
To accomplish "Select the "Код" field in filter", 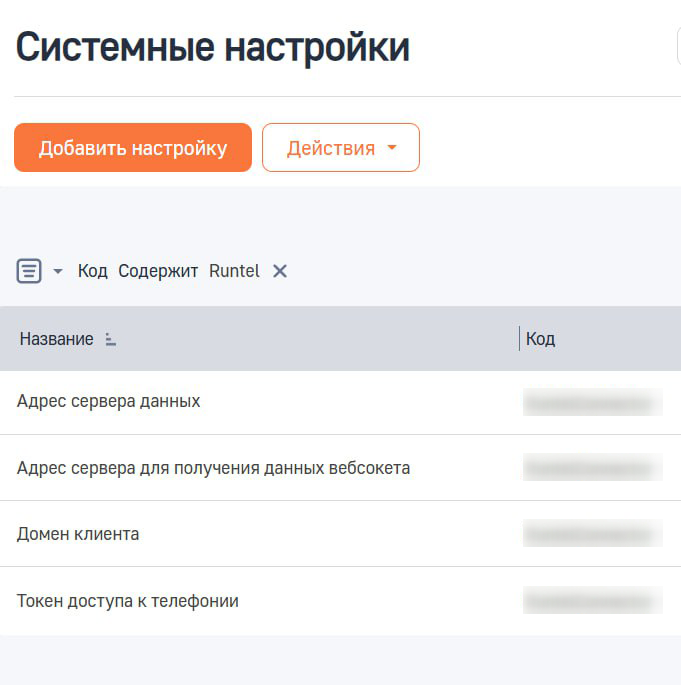I will click(x=92, y=271).
